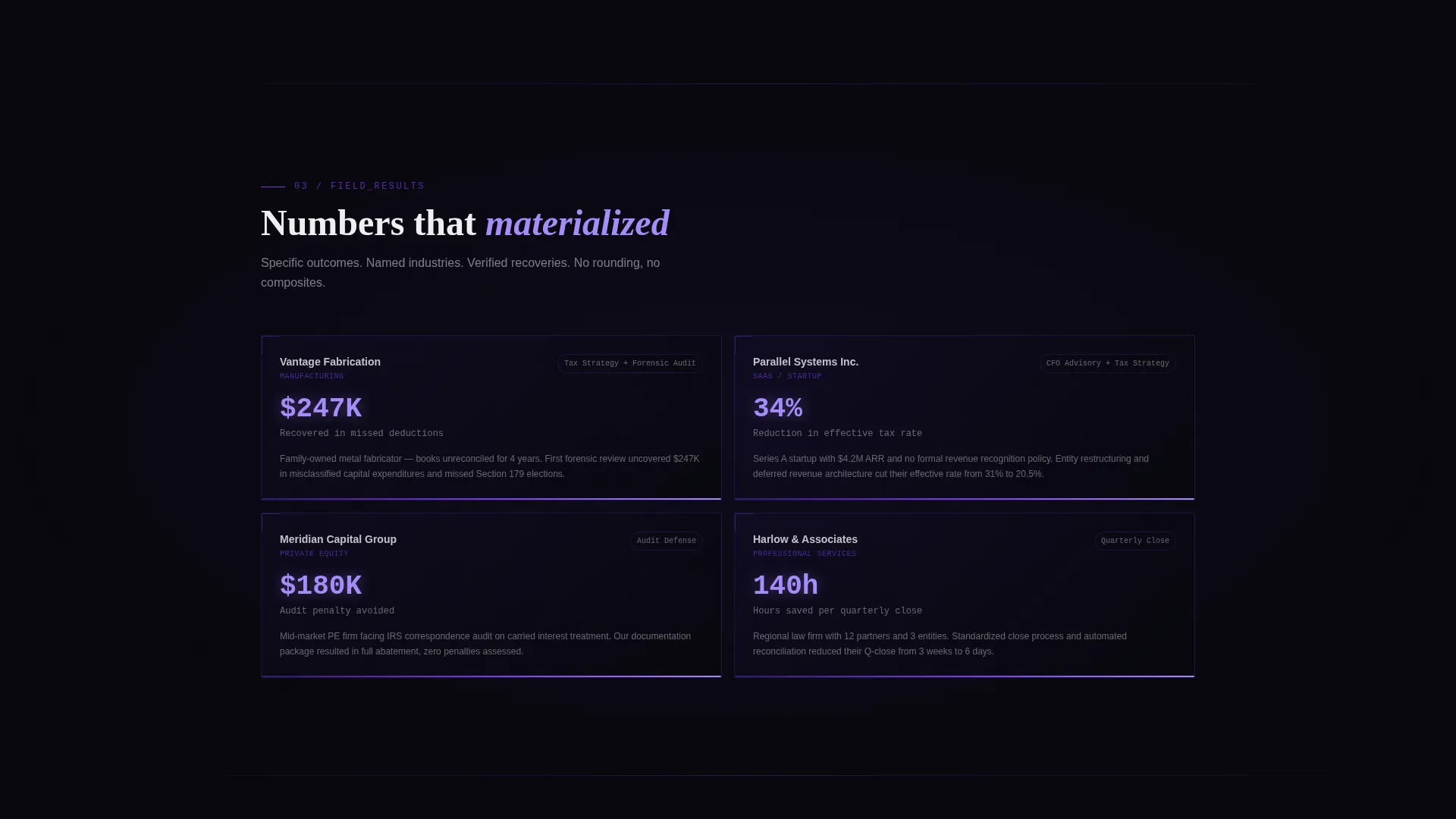Screen dimensions: 1456x819
Task: Click the 03 / FIELD_RESULTS section label
Action: (x=359, y=187)
